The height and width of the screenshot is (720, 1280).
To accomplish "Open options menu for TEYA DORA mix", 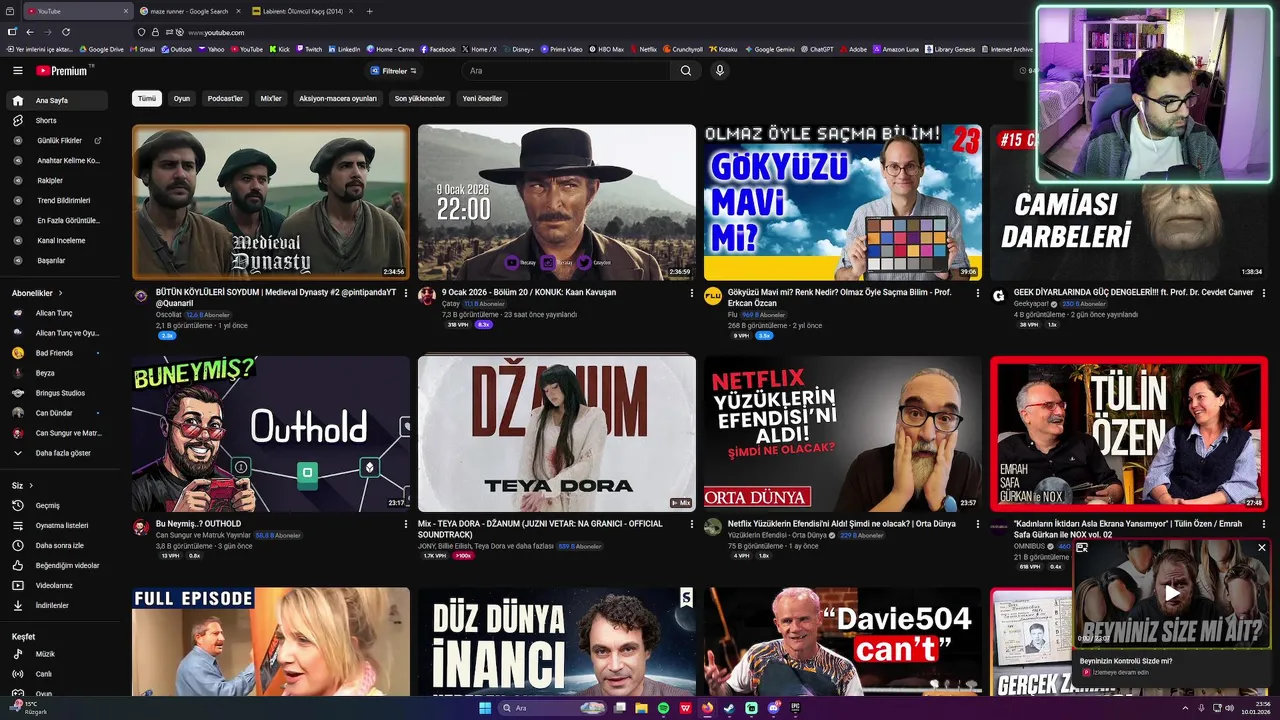I will pyautogui.click(x=691, y=524).
